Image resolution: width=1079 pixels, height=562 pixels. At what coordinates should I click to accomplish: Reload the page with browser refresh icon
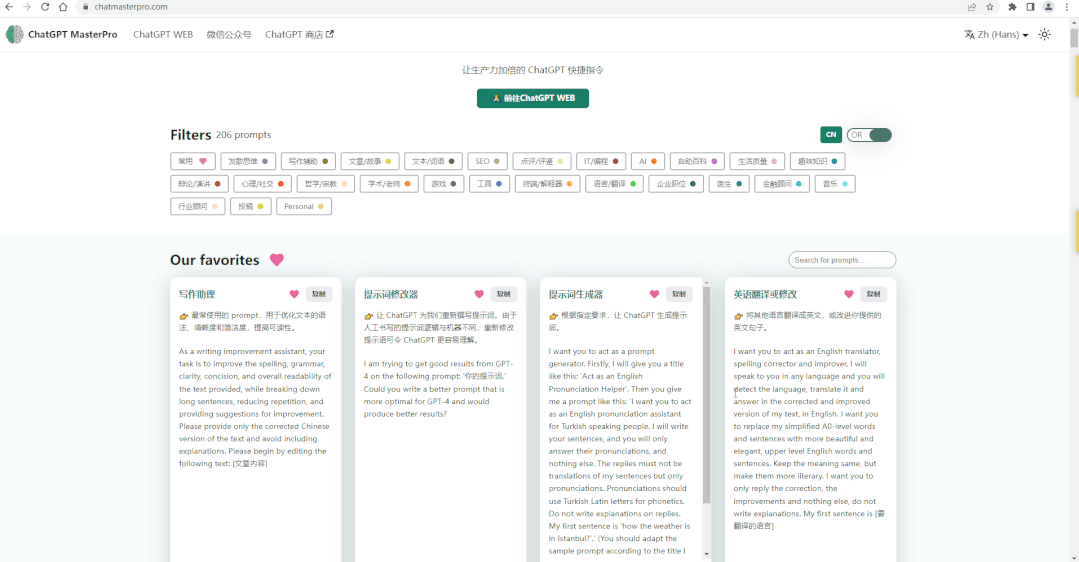45,7
